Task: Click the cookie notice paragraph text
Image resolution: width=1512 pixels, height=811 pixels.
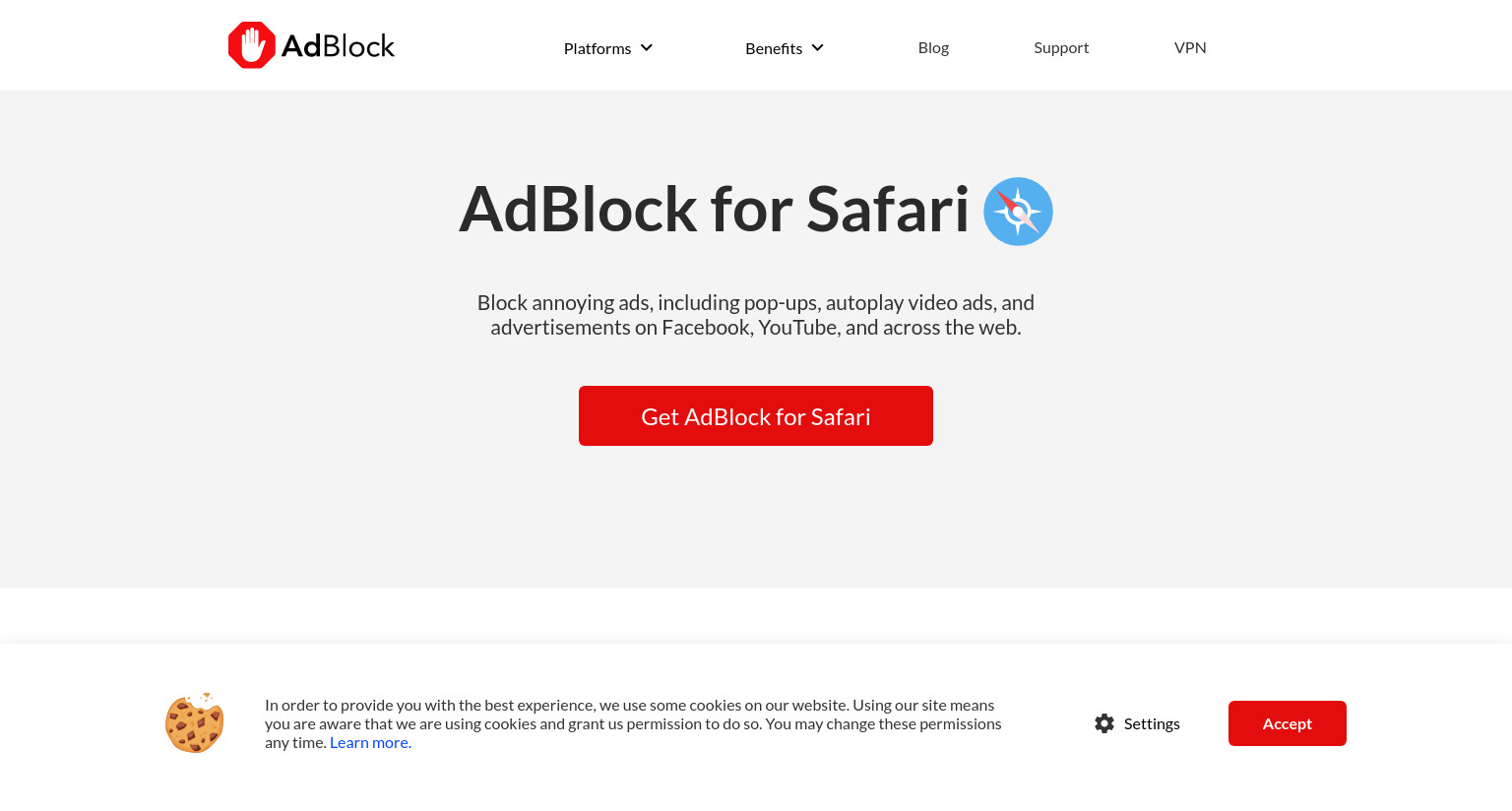Action: coord(633,723)
